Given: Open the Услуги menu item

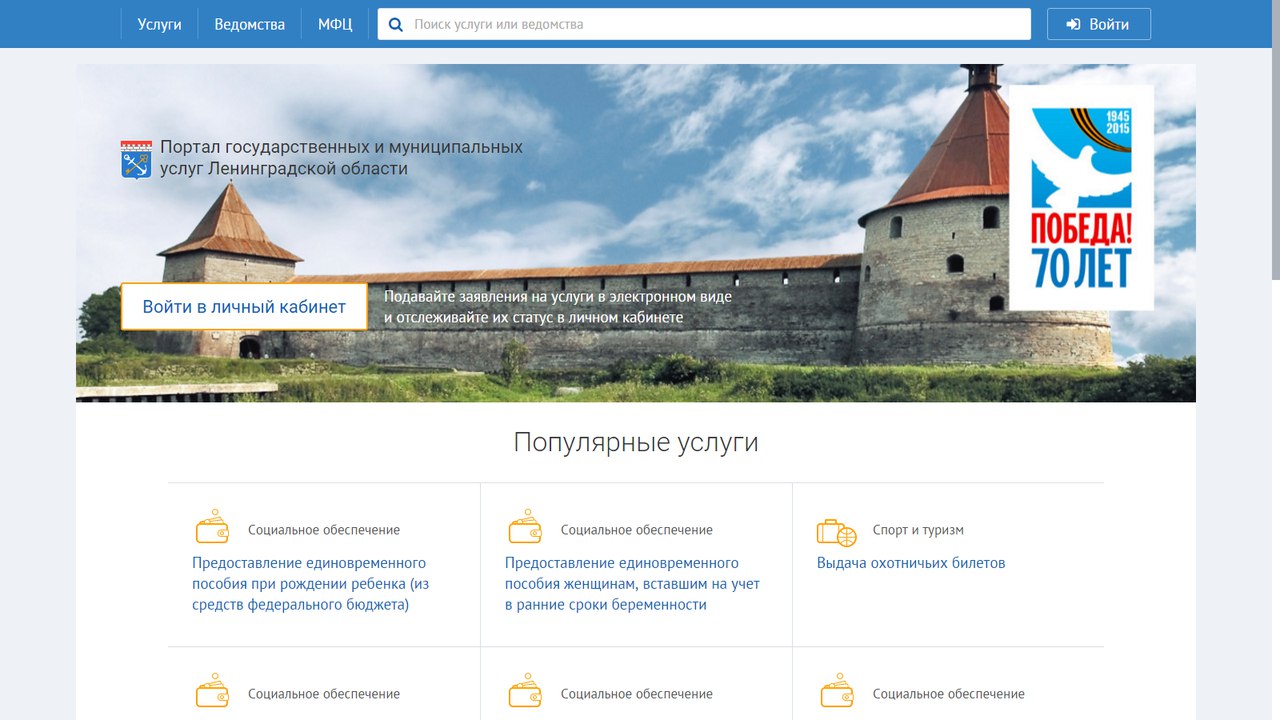Looking at the screenshot, I should (x=159, y=24).
